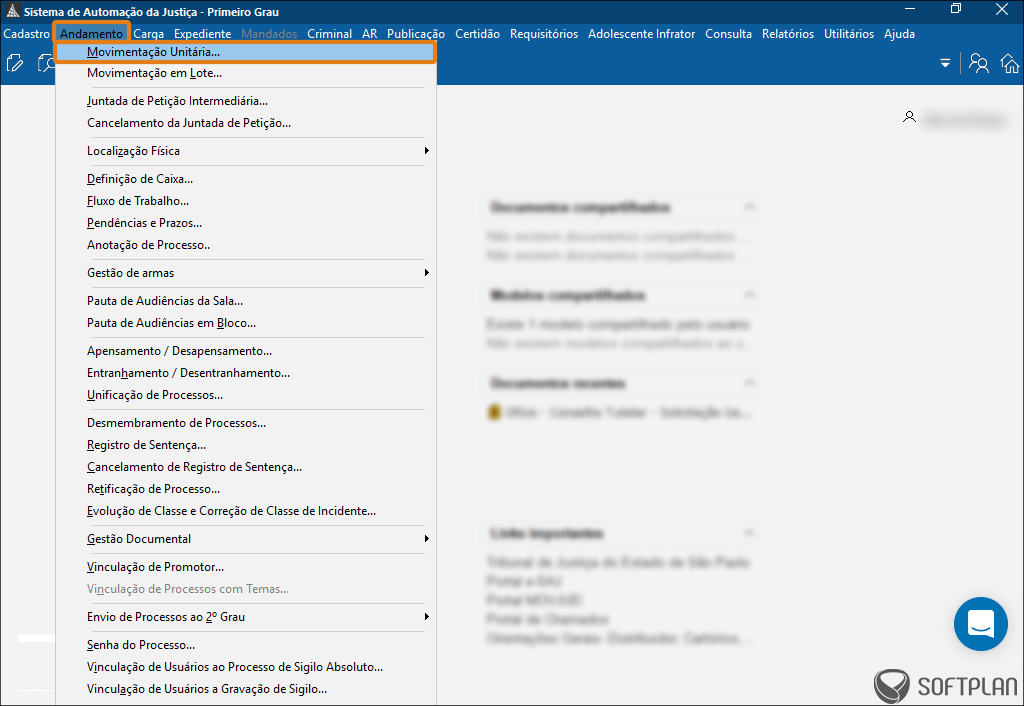
Task: Expand the Gestão de armas submenu
Action: [426, 272]
